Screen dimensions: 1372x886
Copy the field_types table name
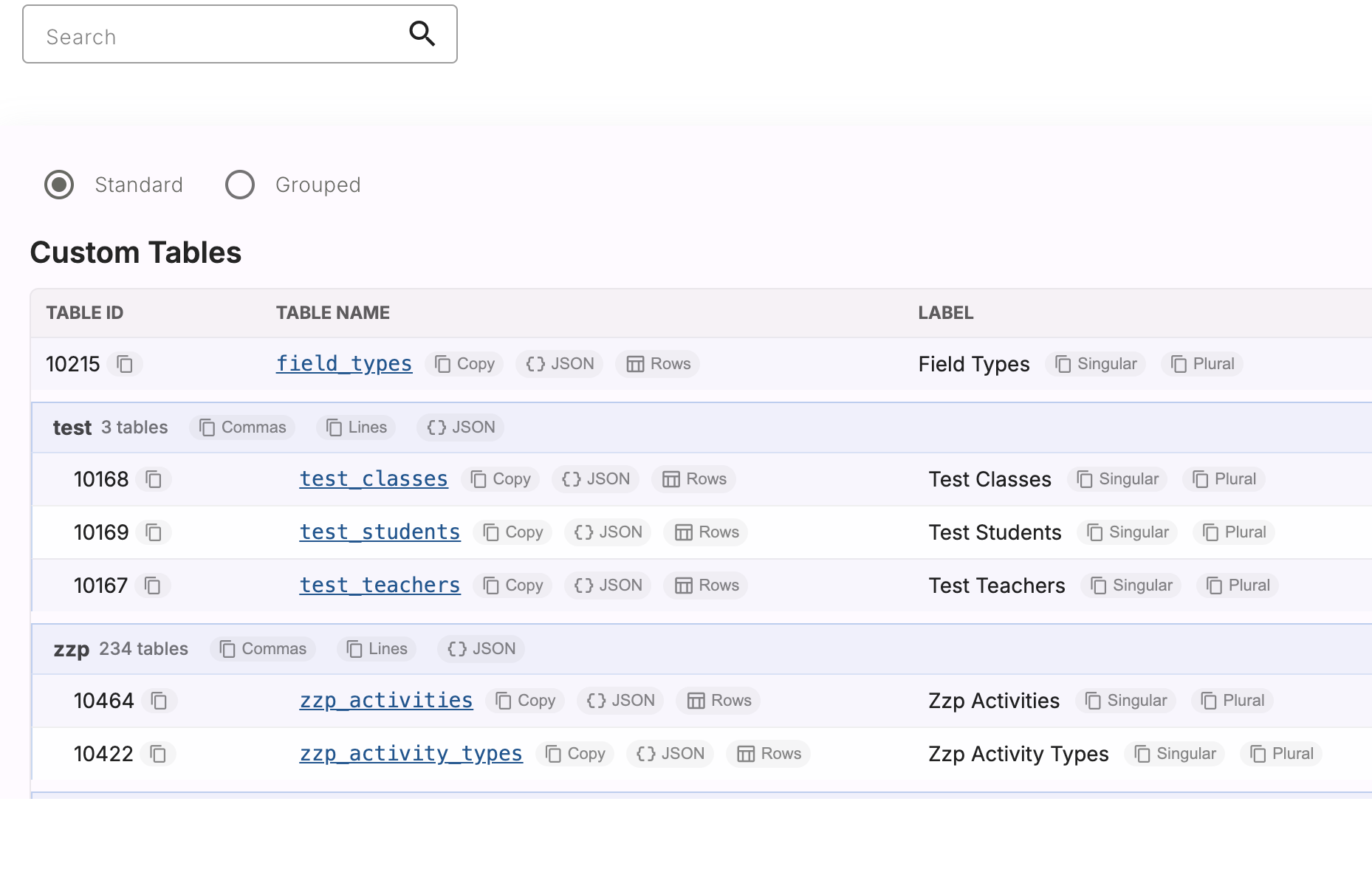click(464, 364)
